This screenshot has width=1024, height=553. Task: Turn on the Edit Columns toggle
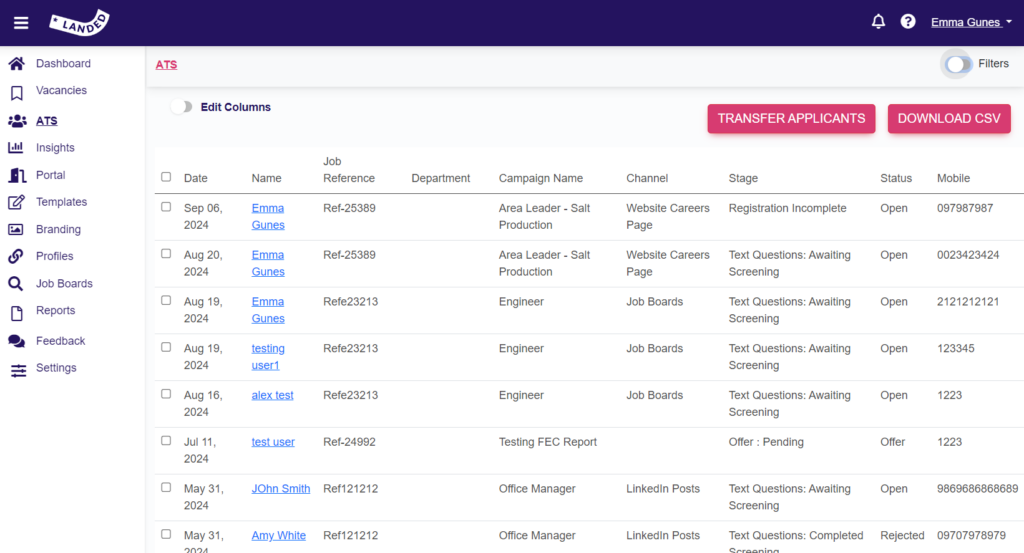(x=181, y=106)
